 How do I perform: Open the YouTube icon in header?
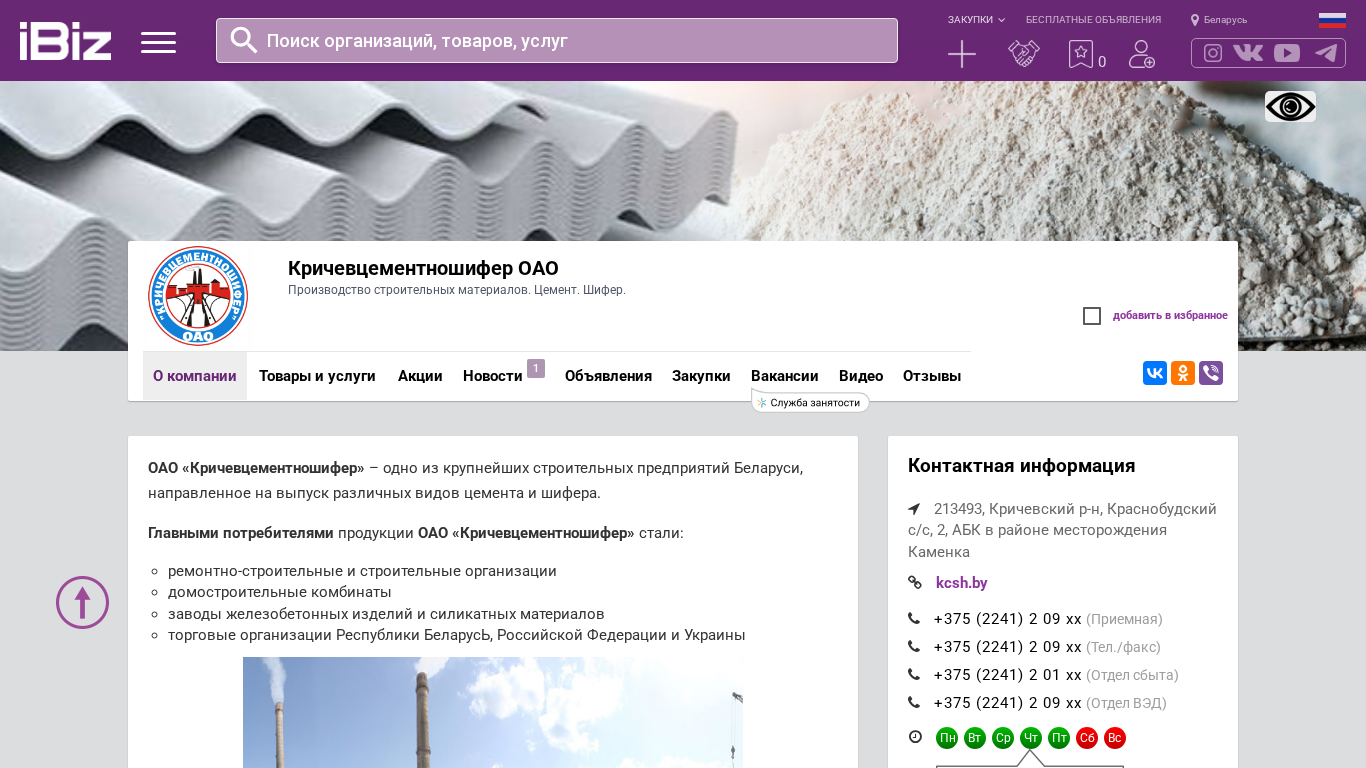1287,53
